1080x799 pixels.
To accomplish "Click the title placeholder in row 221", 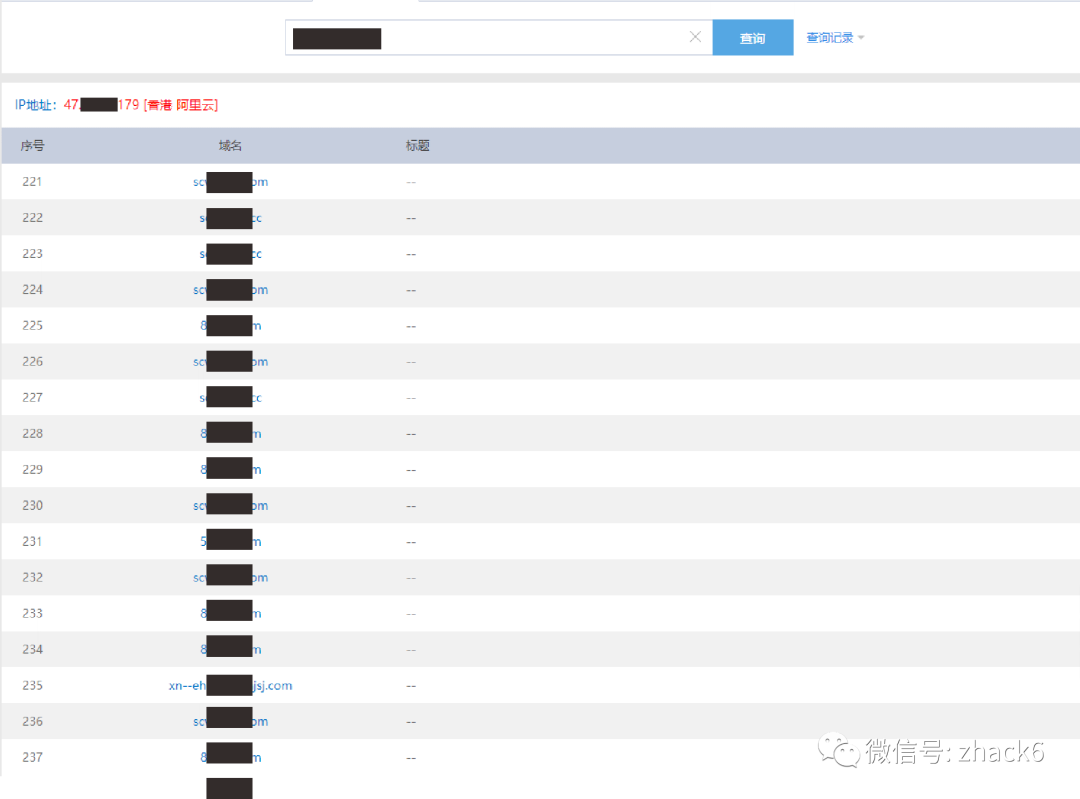I will tap(411, 183).
